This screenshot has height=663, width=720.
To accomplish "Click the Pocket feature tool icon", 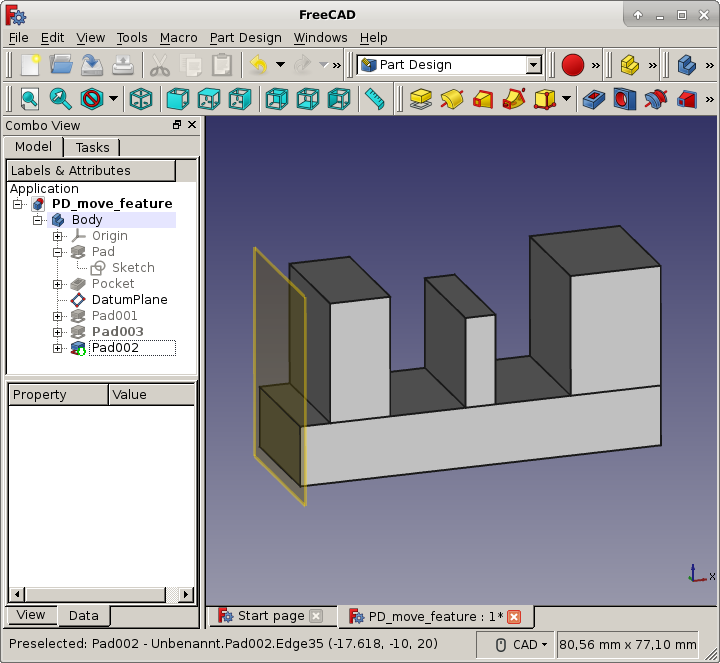I will [594, 99].
